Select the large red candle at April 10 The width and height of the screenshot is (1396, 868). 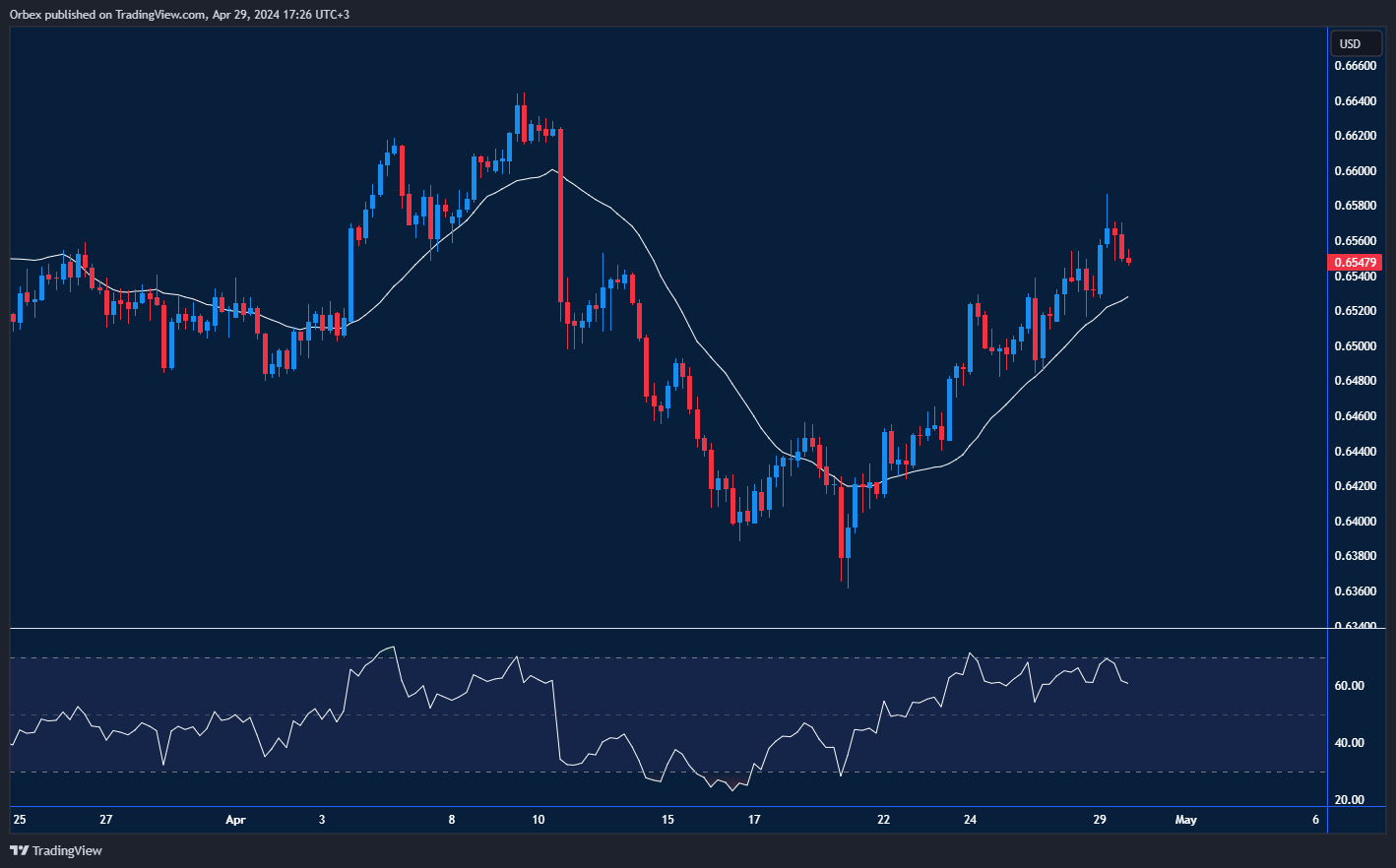click(560, 217)
